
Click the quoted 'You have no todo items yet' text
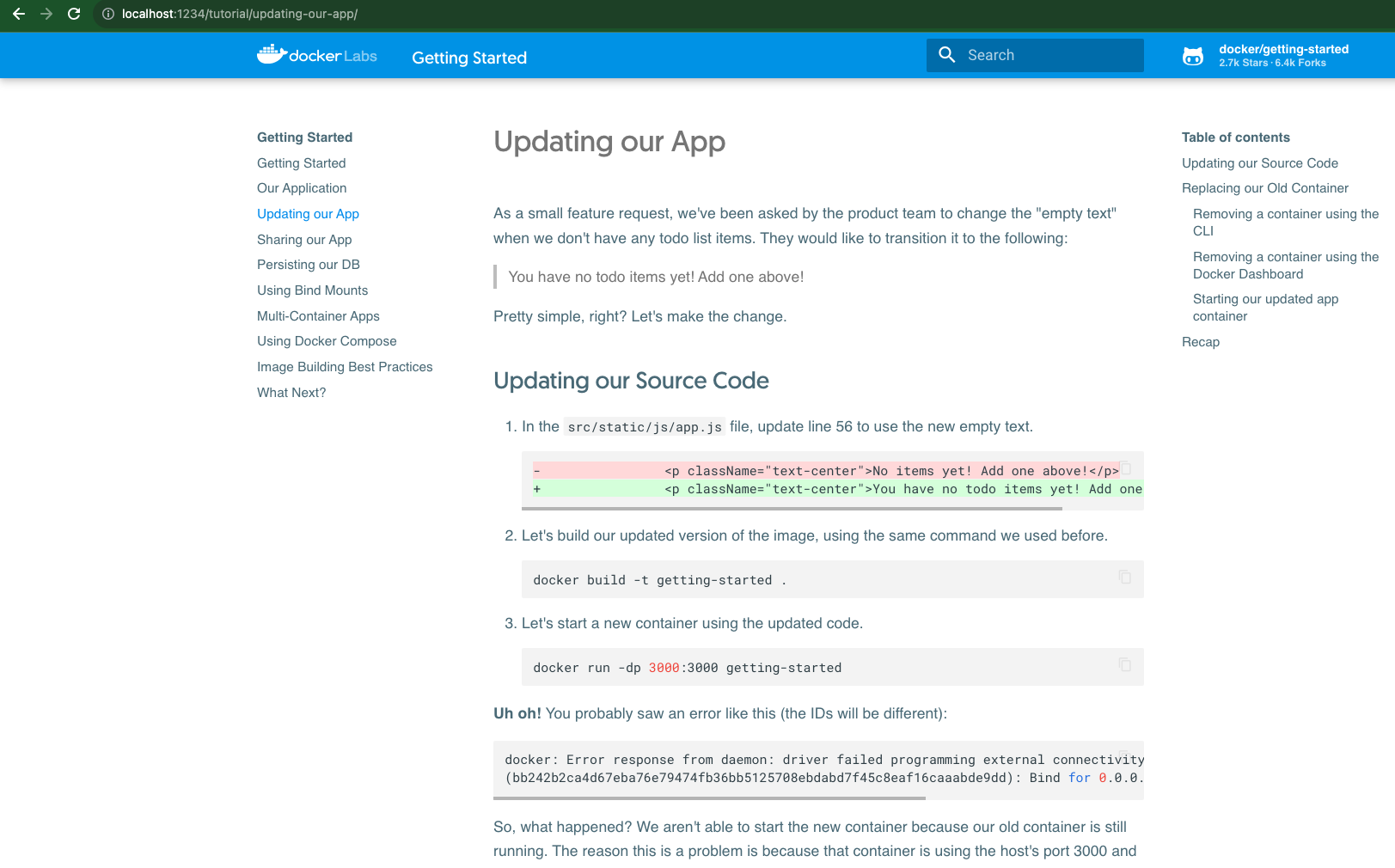[x=656, y=277]
